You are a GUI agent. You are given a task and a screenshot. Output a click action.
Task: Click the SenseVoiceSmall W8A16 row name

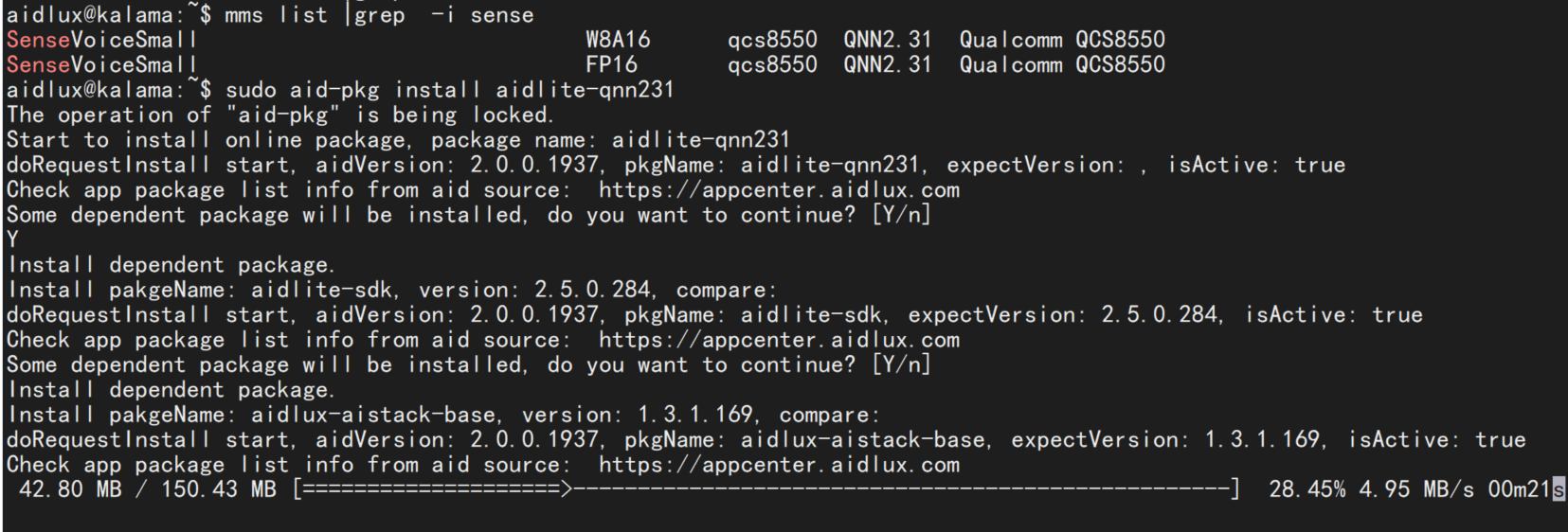[102, 40]
